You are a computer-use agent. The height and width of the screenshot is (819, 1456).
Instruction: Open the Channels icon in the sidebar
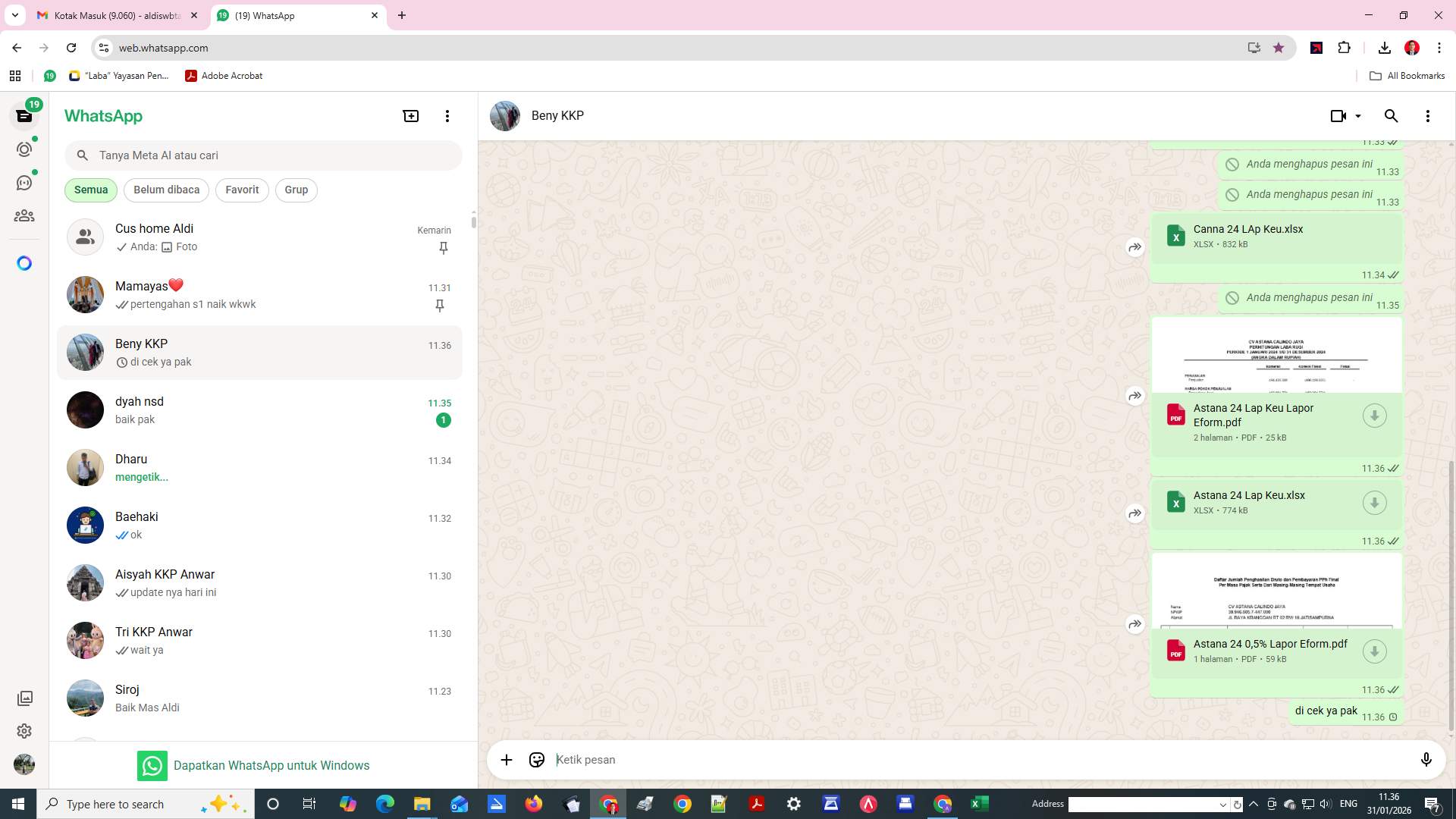(x=24, y=182)
